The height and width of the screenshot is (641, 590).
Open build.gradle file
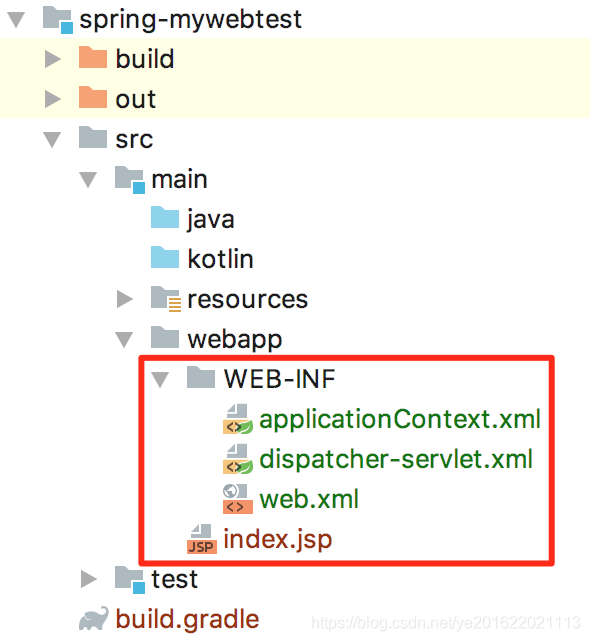coord(187,619)
